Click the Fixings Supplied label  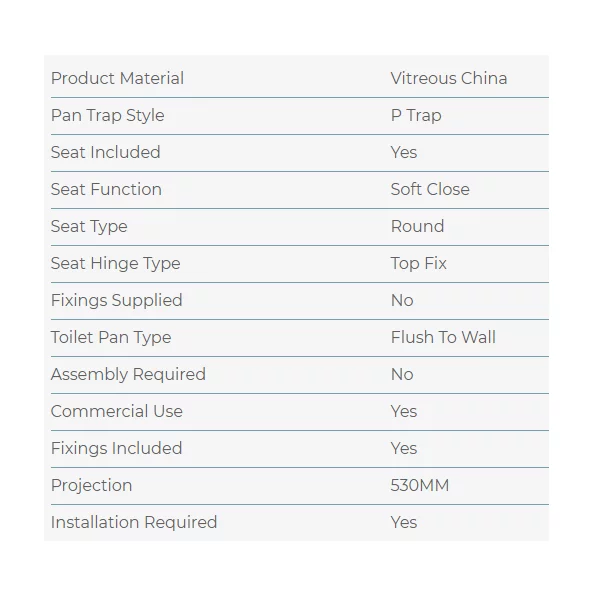point(116,300)
